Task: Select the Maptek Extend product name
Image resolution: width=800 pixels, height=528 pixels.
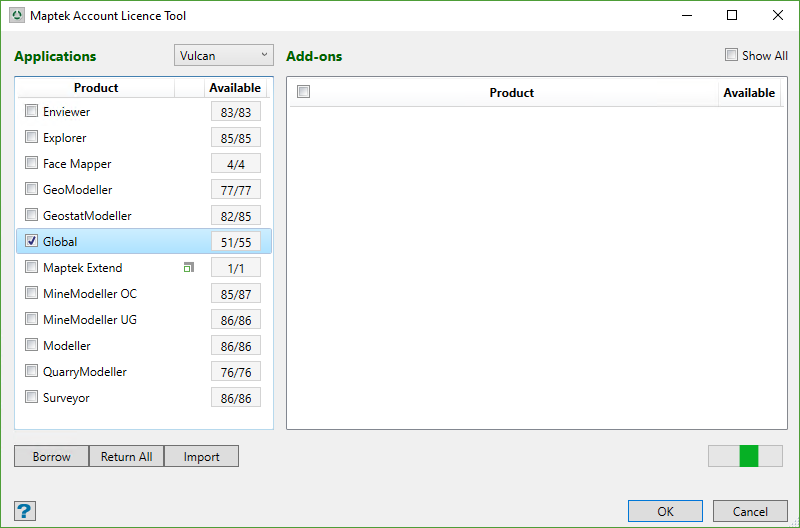Action: [83, 268]
